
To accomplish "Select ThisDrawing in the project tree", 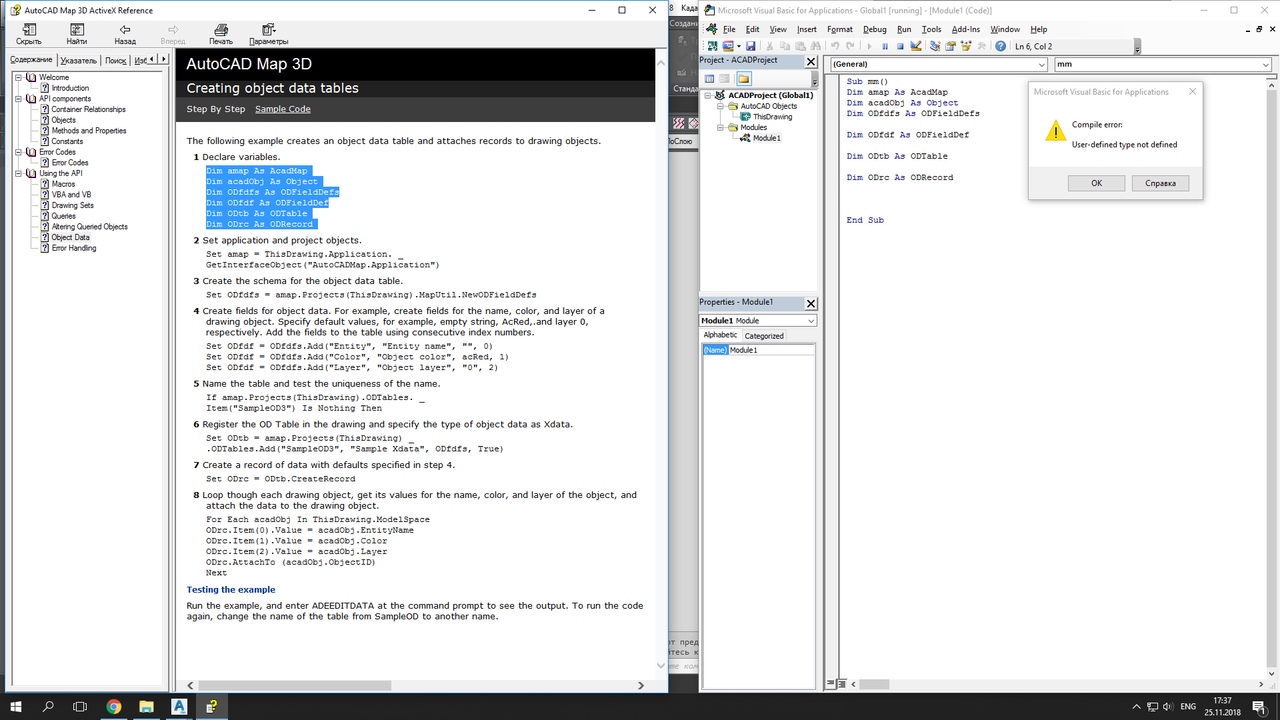I will point(772,117).
